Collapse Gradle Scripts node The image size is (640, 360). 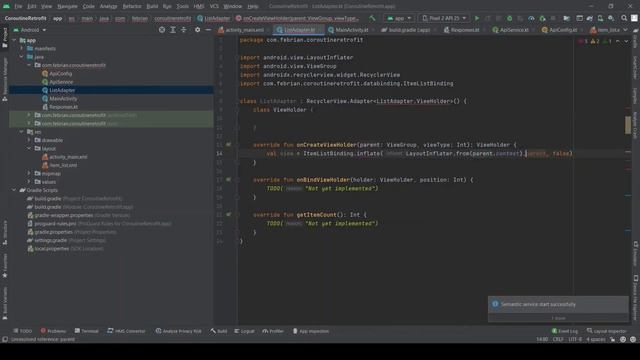[14, 190]
